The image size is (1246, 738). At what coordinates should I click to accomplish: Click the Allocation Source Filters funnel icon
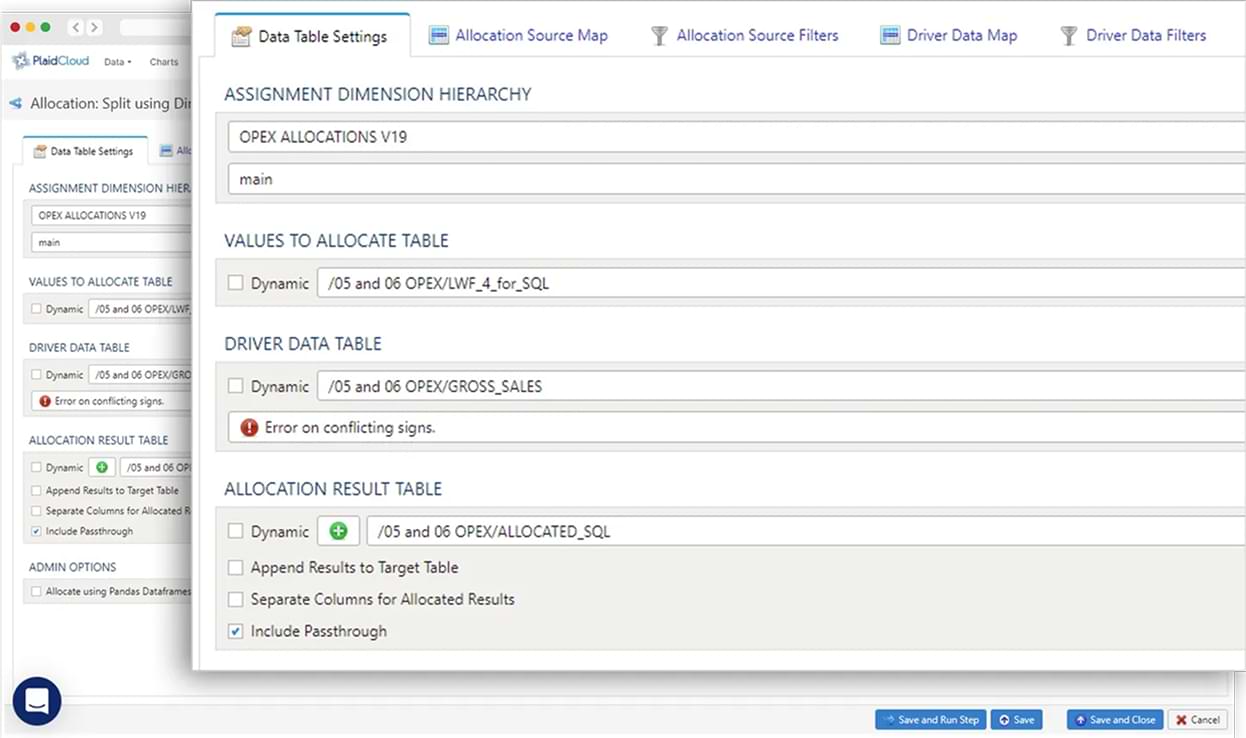point(659,36)
